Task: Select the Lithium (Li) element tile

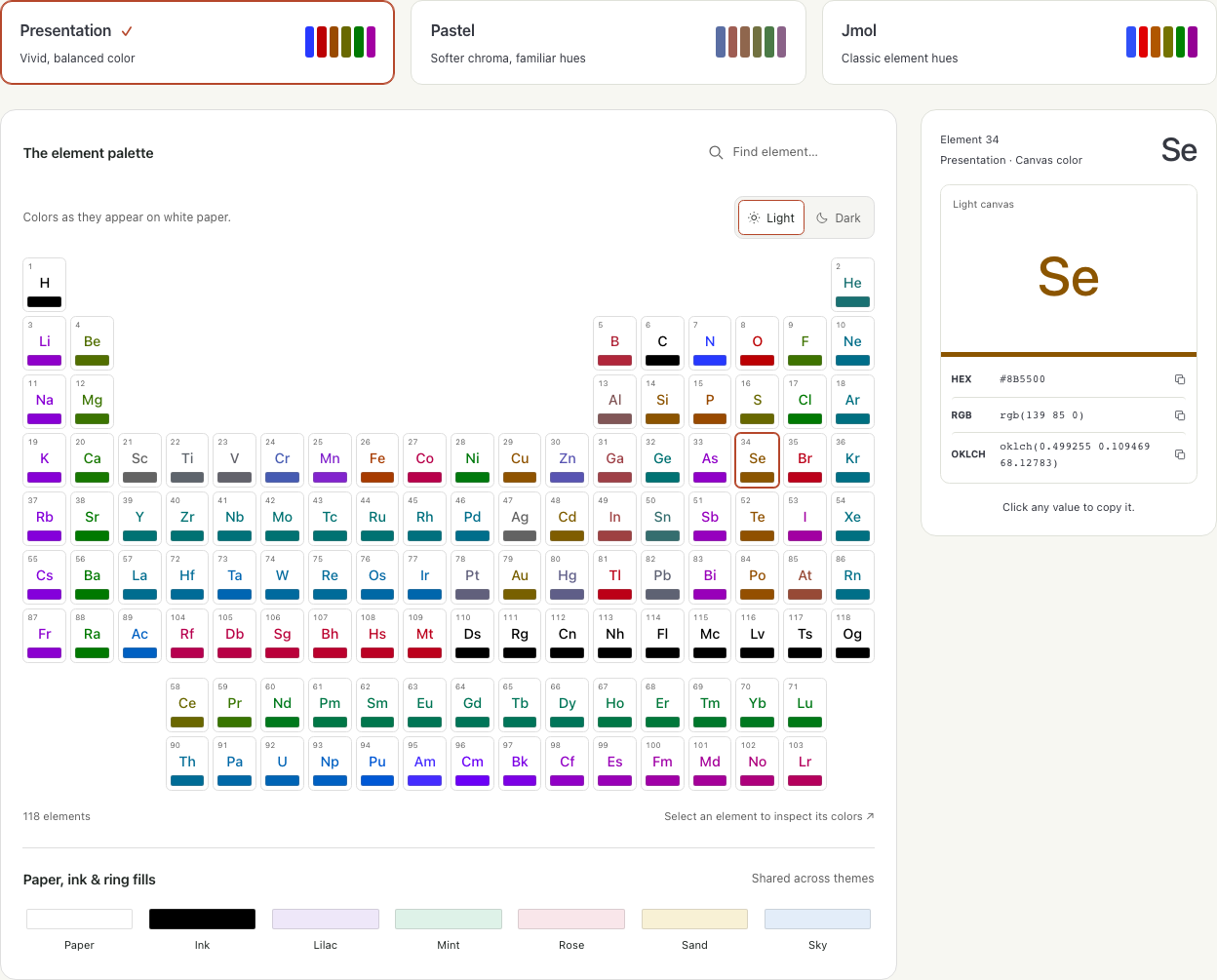Action: click(x=45, y=342)
